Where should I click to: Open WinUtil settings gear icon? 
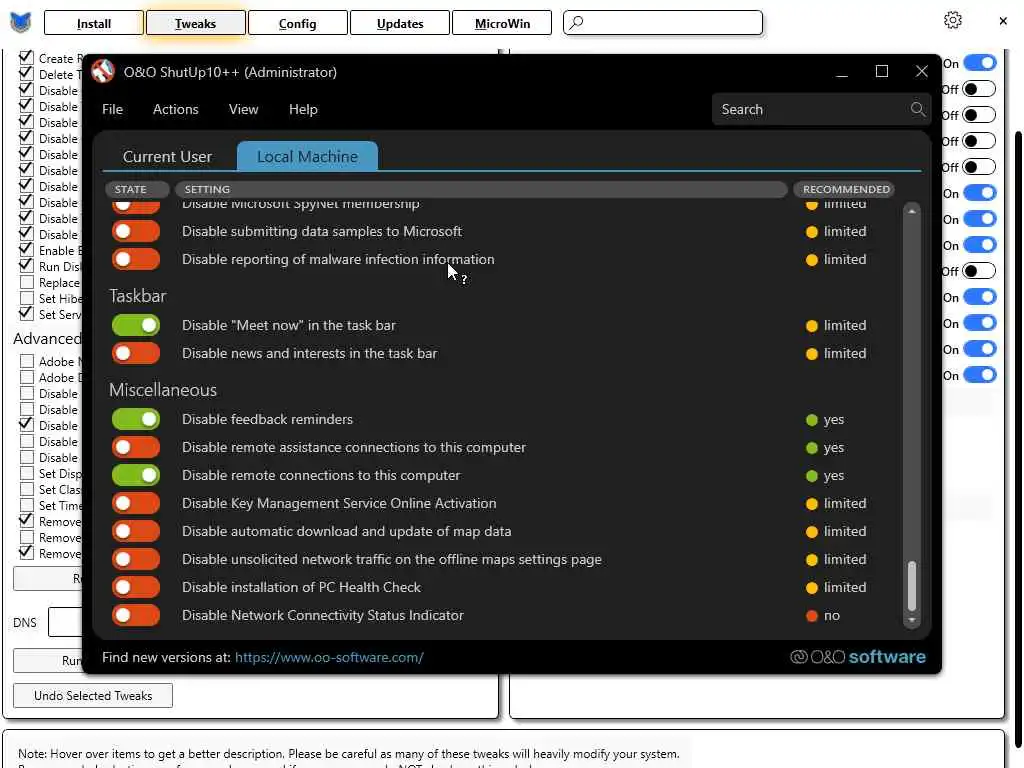(x=953, y=20)
